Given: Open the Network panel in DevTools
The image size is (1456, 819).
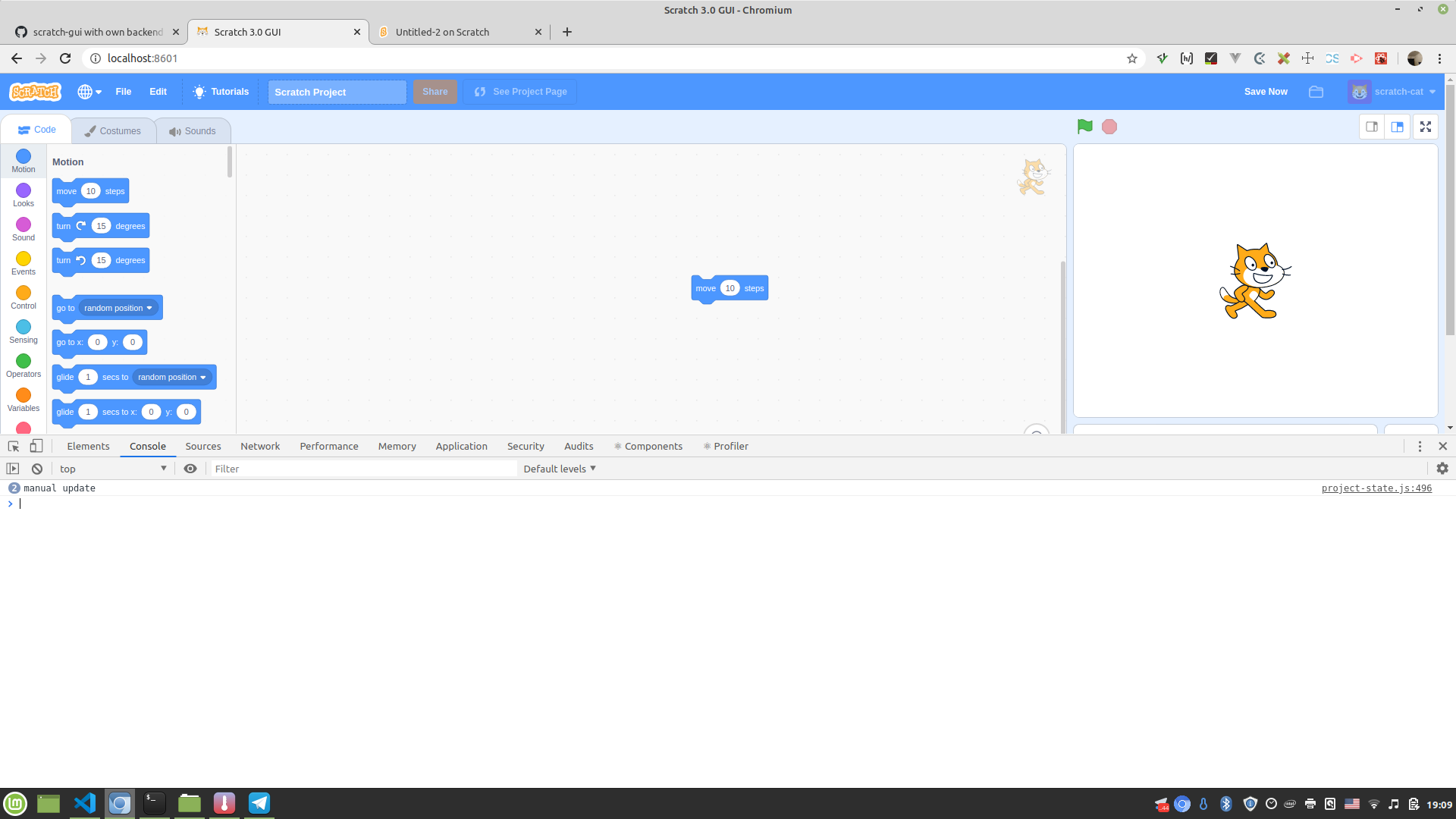Looking at the screenshot, I should 259,446.
